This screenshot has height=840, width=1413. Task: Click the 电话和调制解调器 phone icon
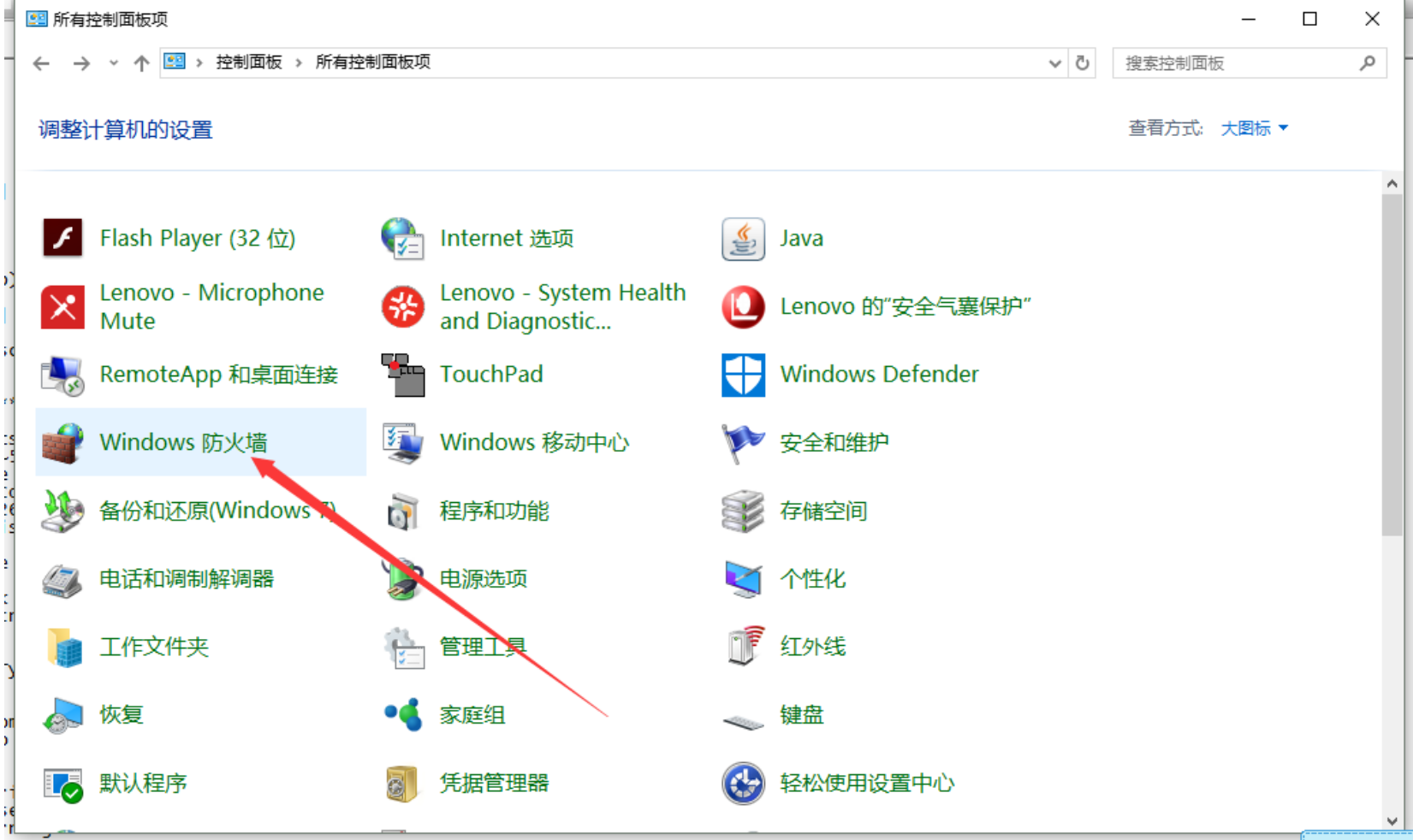(62, 579)
